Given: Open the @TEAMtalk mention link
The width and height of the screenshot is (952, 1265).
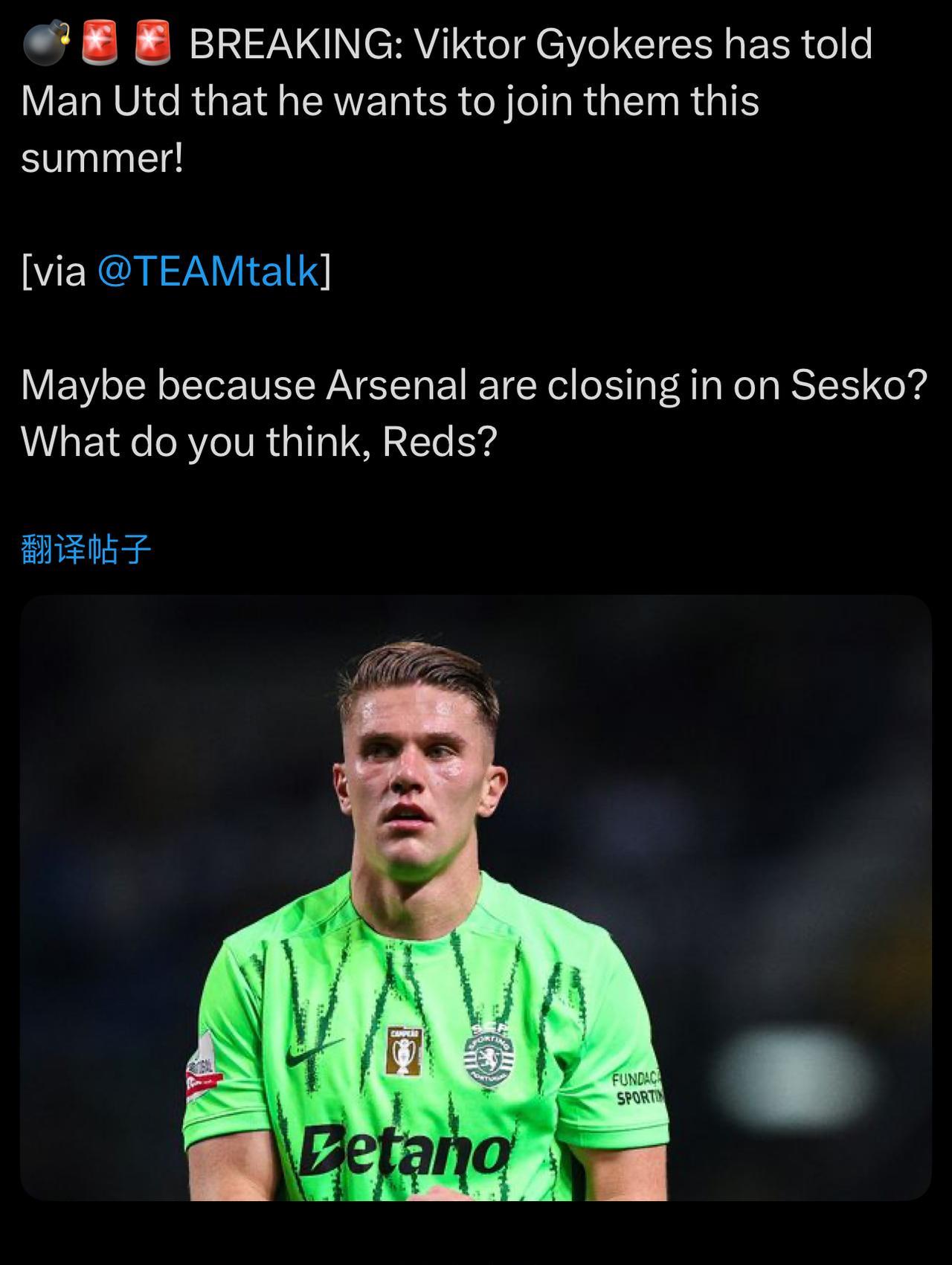Looking at the screenshot, I should (x=208, y=271).
